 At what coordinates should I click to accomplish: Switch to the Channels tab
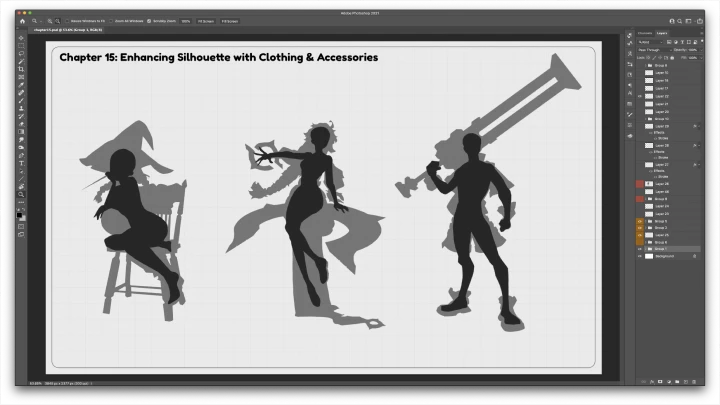[x=645, y=33]
